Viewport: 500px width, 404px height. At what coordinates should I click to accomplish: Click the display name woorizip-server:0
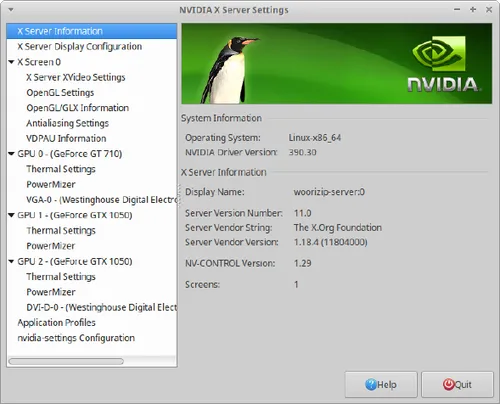click(x=329, y=192)
